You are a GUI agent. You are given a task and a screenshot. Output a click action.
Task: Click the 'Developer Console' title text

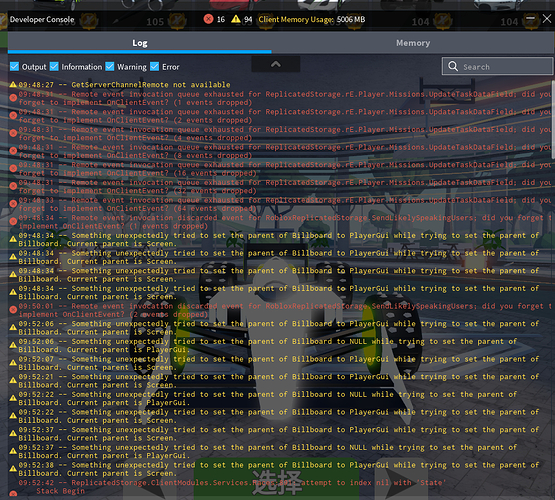pyautogui.click(x=42, y=19)
